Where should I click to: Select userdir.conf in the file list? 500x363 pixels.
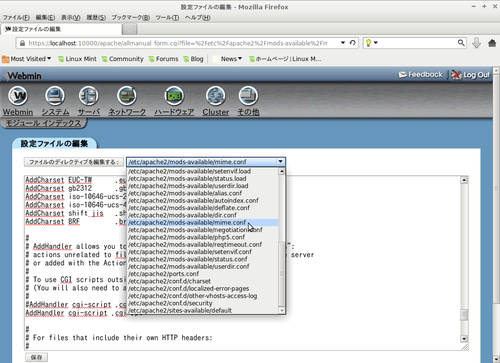tap(203, 267)
